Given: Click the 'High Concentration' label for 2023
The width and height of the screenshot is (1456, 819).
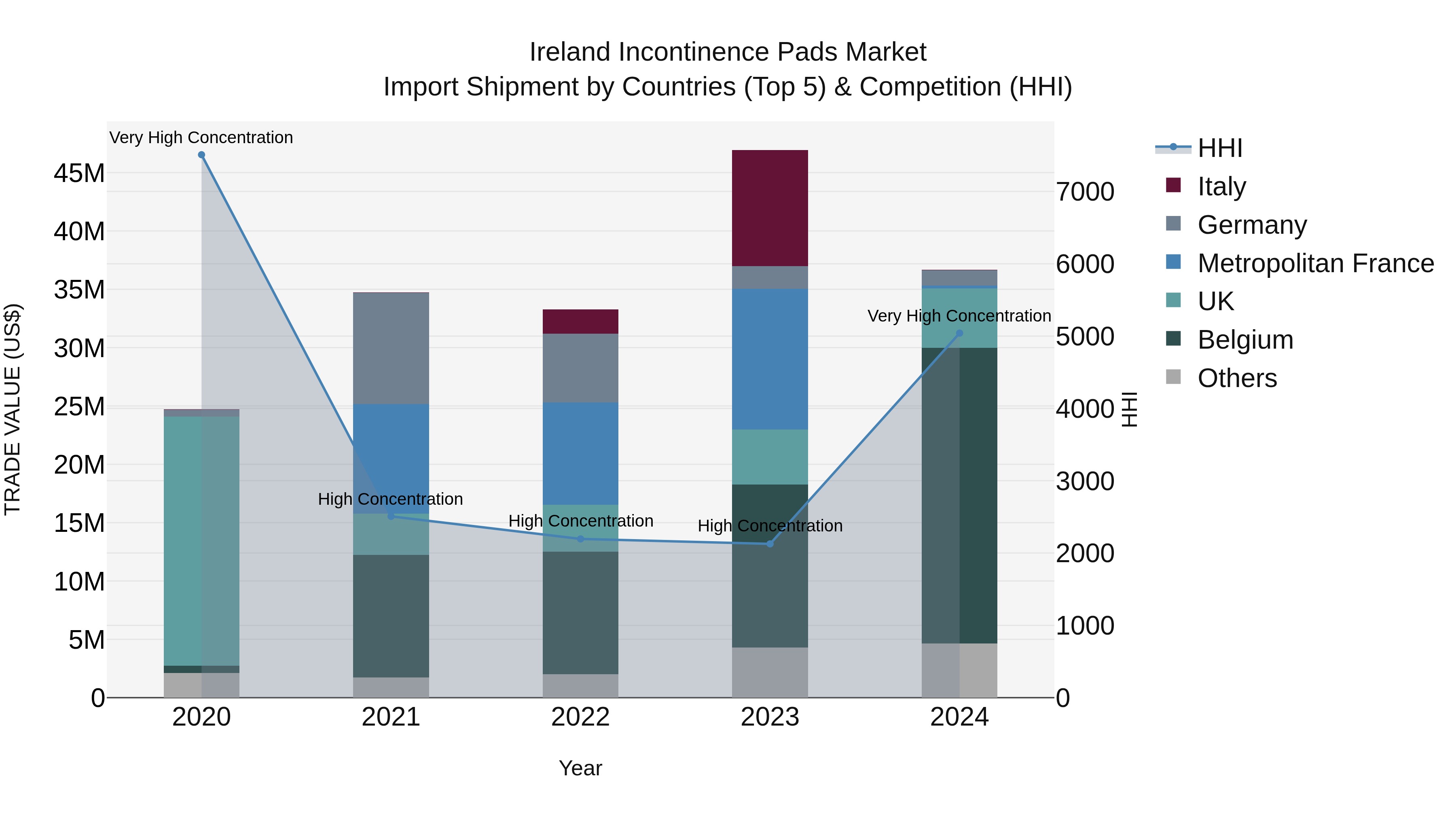Looking at the screenshot, I should coord(770,526).
